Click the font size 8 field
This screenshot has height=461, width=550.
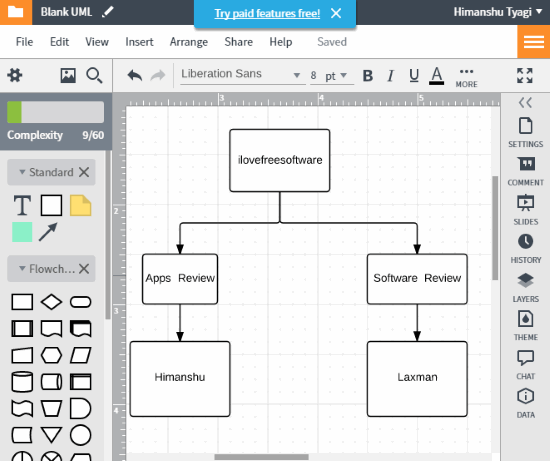[314, 75]
